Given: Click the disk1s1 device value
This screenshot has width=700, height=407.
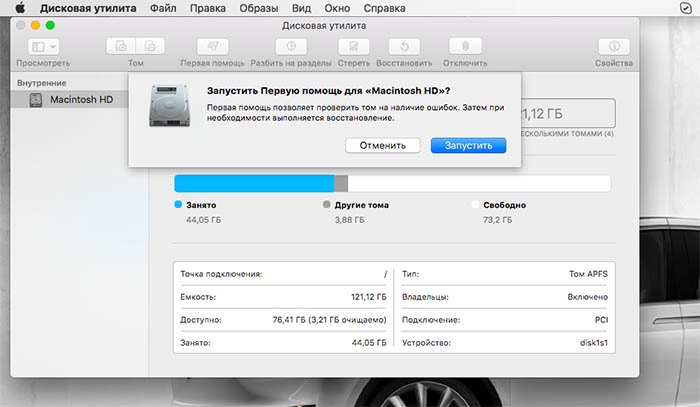Looking at the screenshot, I should [x=594, y=343].
